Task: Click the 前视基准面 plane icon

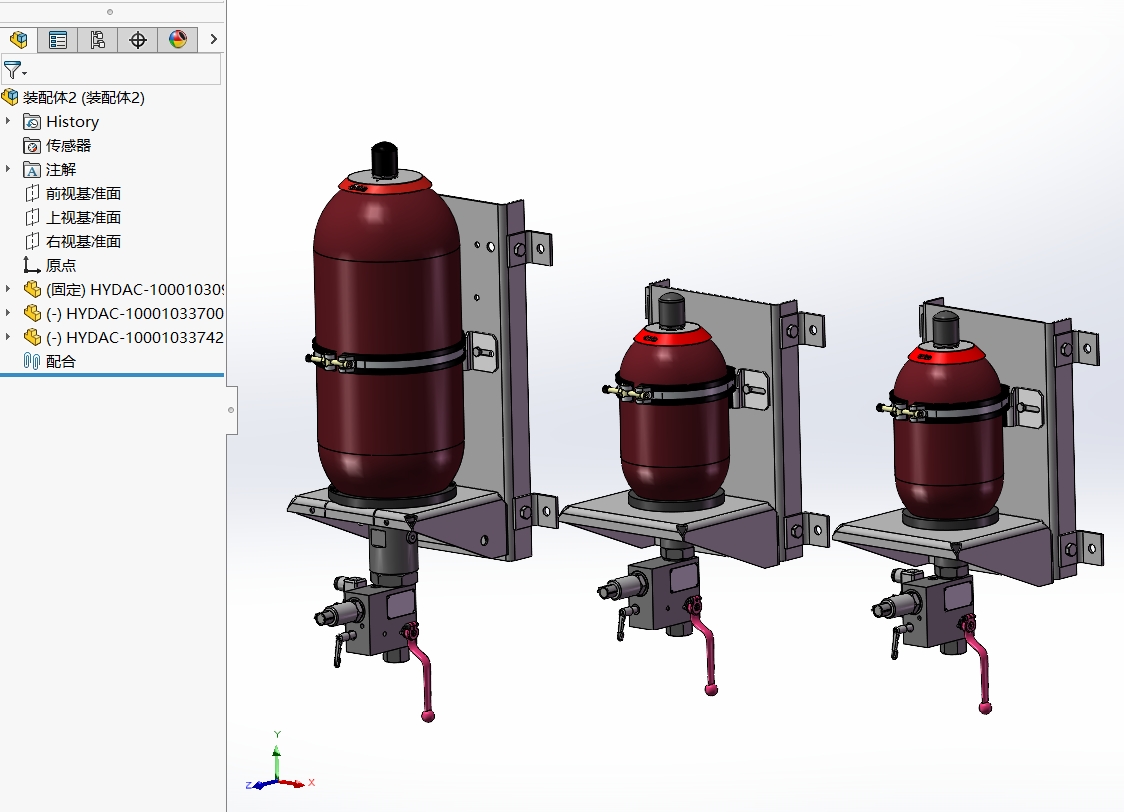Action: click(x=32, y=194)
